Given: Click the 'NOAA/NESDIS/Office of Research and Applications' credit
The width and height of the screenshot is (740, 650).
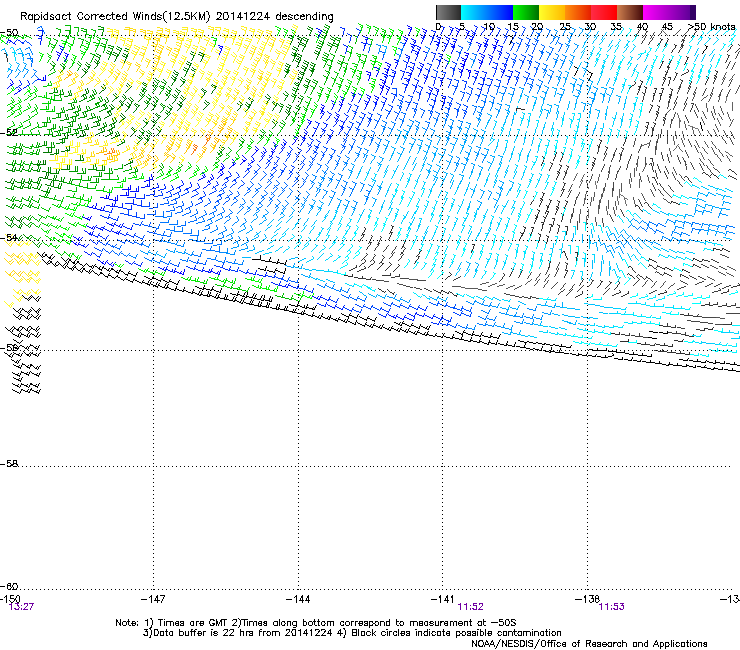Looking at the screenshot, I should click(589, 644).
